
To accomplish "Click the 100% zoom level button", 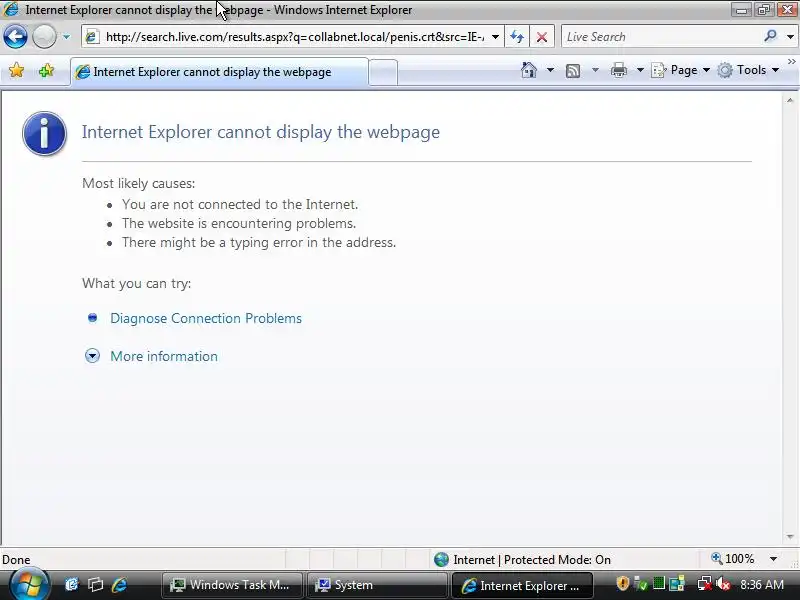I will (733, 559).
